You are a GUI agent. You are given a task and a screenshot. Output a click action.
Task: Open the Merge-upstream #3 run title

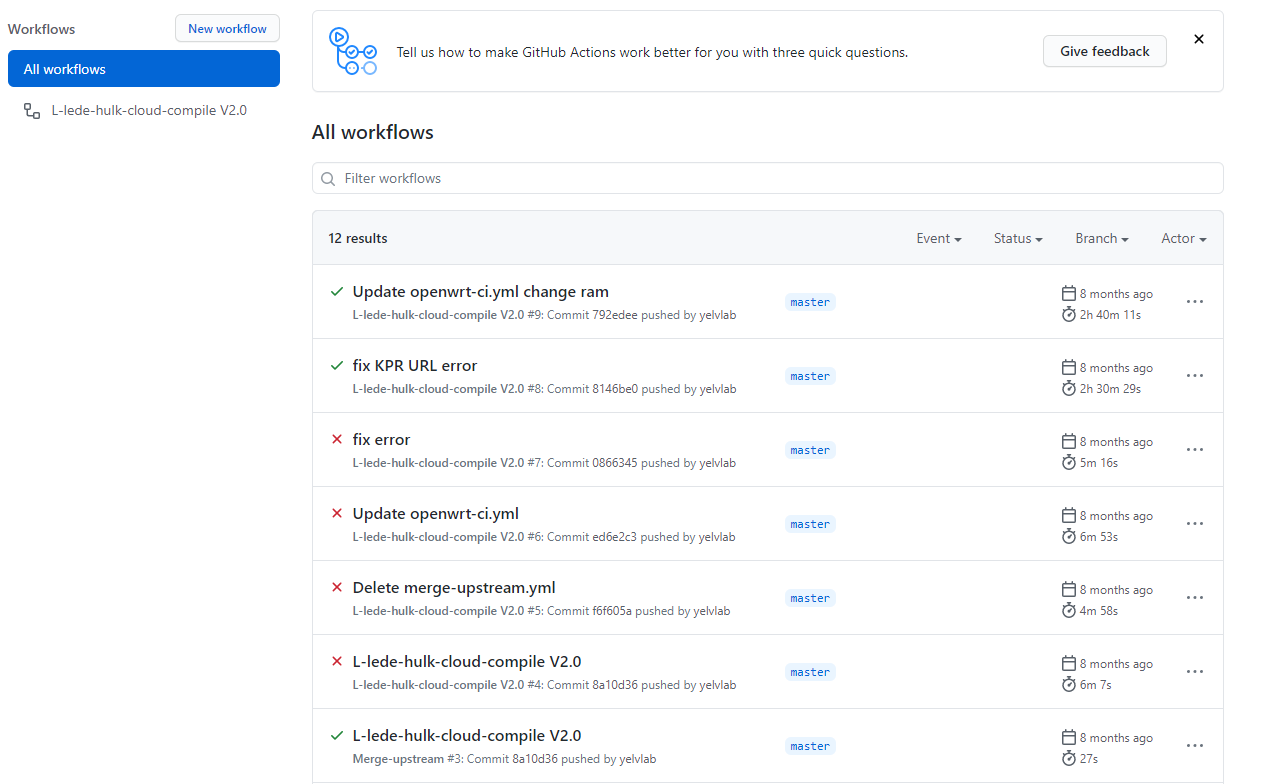(x=467, y=736)
